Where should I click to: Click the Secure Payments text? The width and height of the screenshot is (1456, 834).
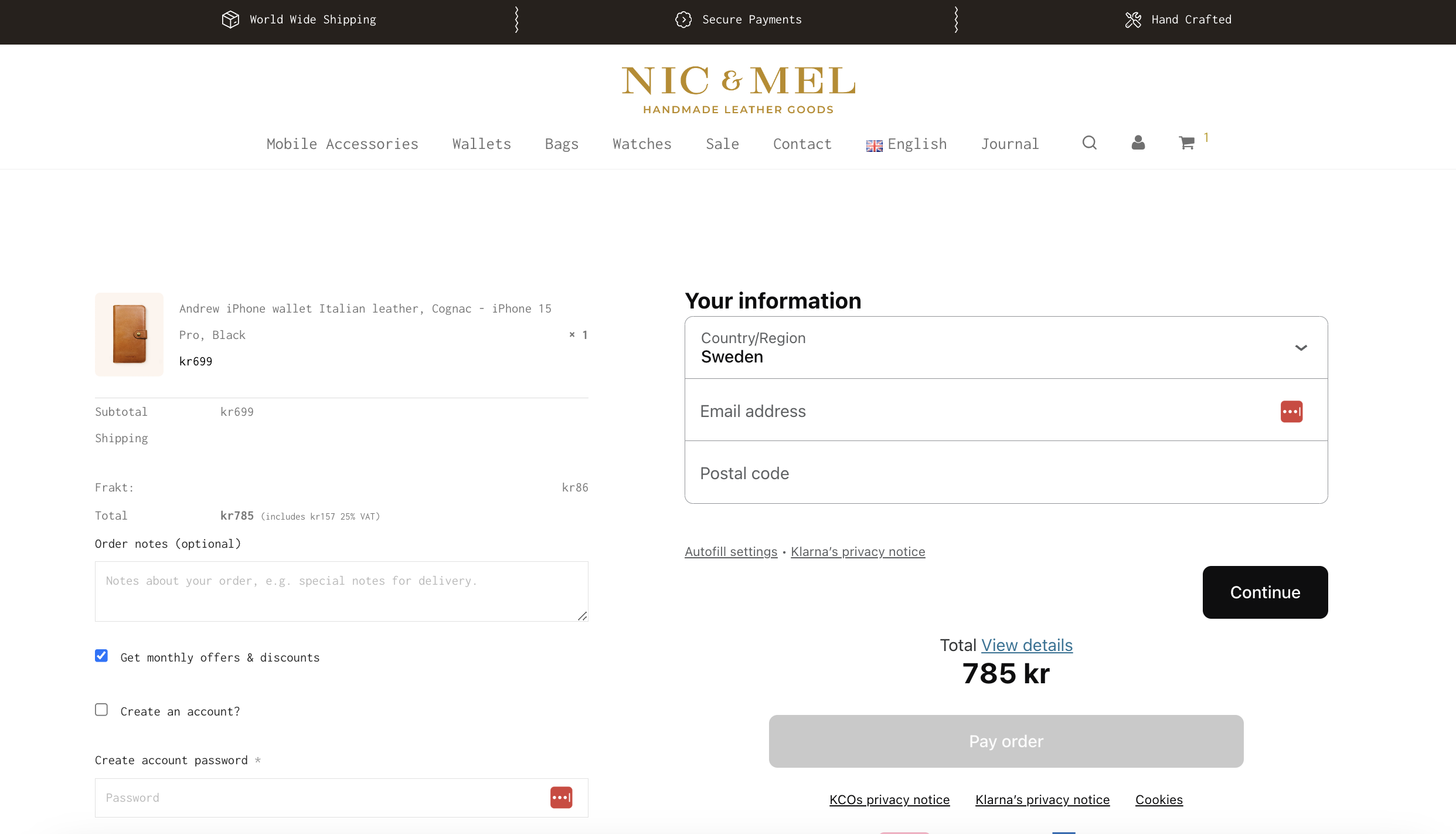click(x=752, y=19)
